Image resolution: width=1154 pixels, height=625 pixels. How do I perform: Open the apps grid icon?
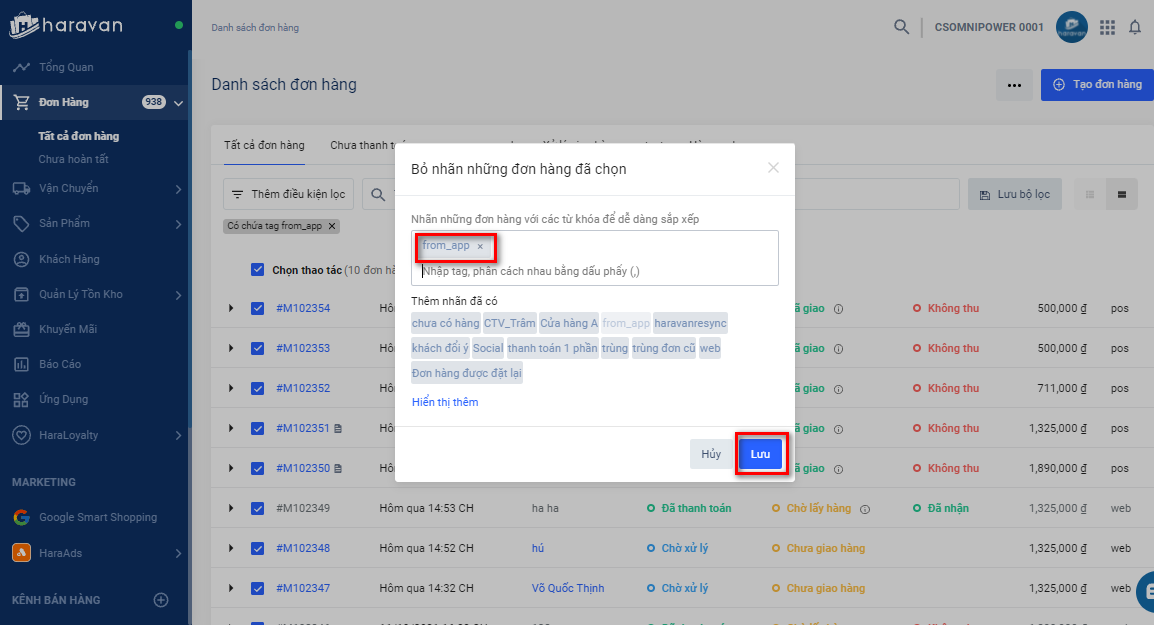1107,27
